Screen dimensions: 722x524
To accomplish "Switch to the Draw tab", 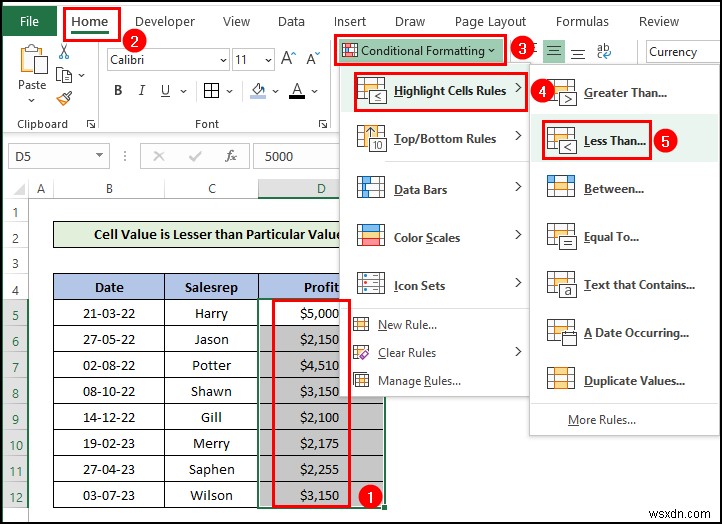I will point(410,22).
